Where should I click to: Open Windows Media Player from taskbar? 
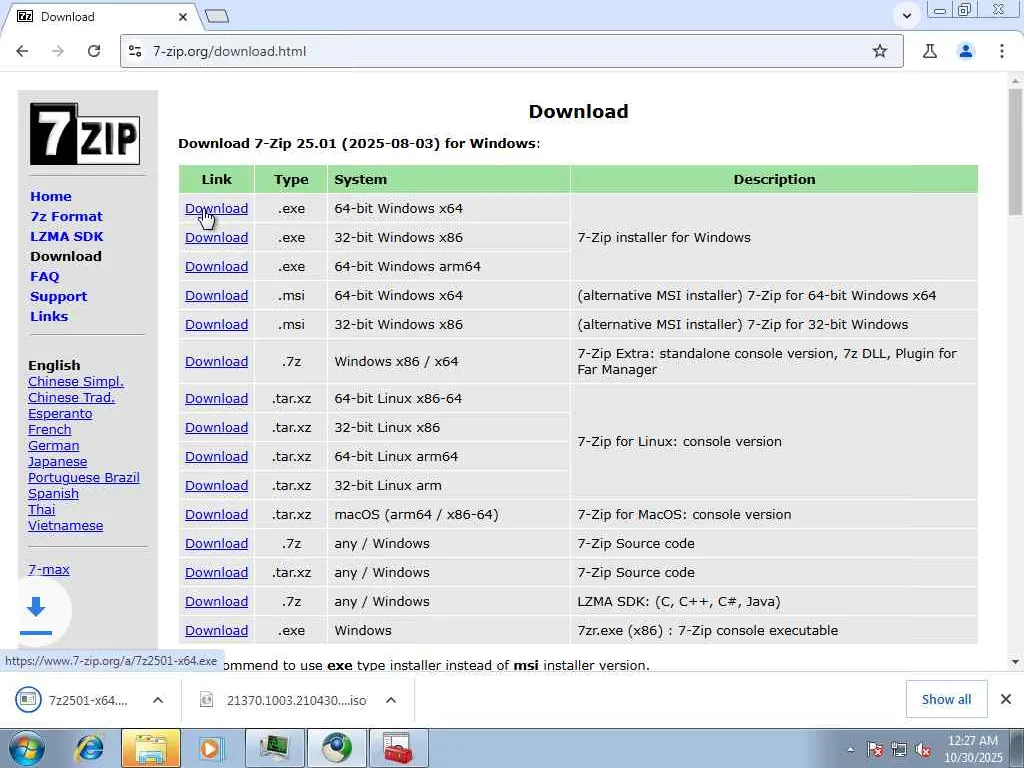(210, 748)
